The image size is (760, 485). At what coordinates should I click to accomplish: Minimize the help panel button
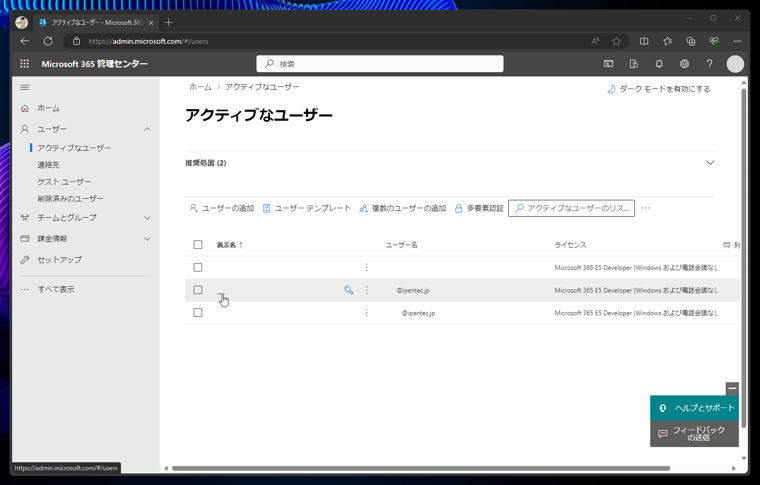(732, 388)
